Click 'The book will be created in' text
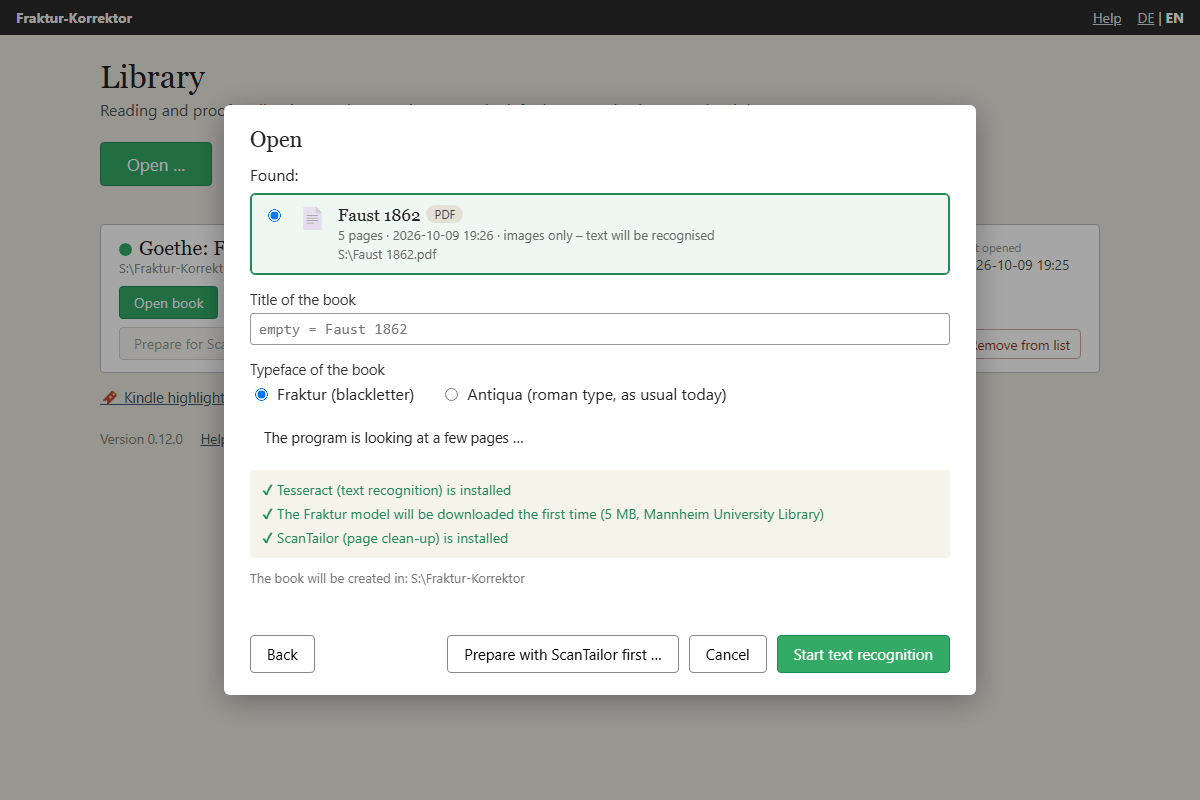Viewport: 1200px width, 800px height. [387, 578]
